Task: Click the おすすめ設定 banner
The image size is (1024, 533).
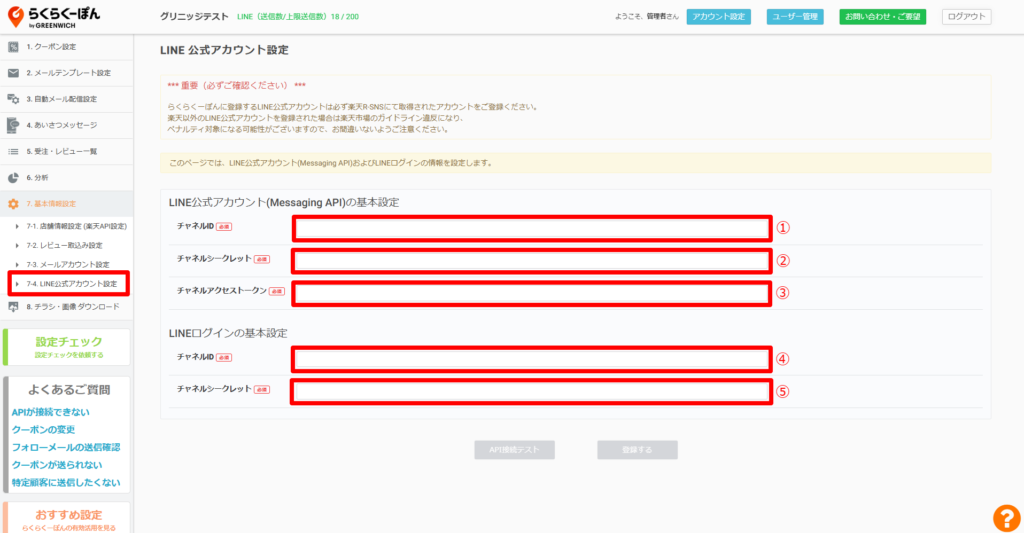Action: coord(68,519)
